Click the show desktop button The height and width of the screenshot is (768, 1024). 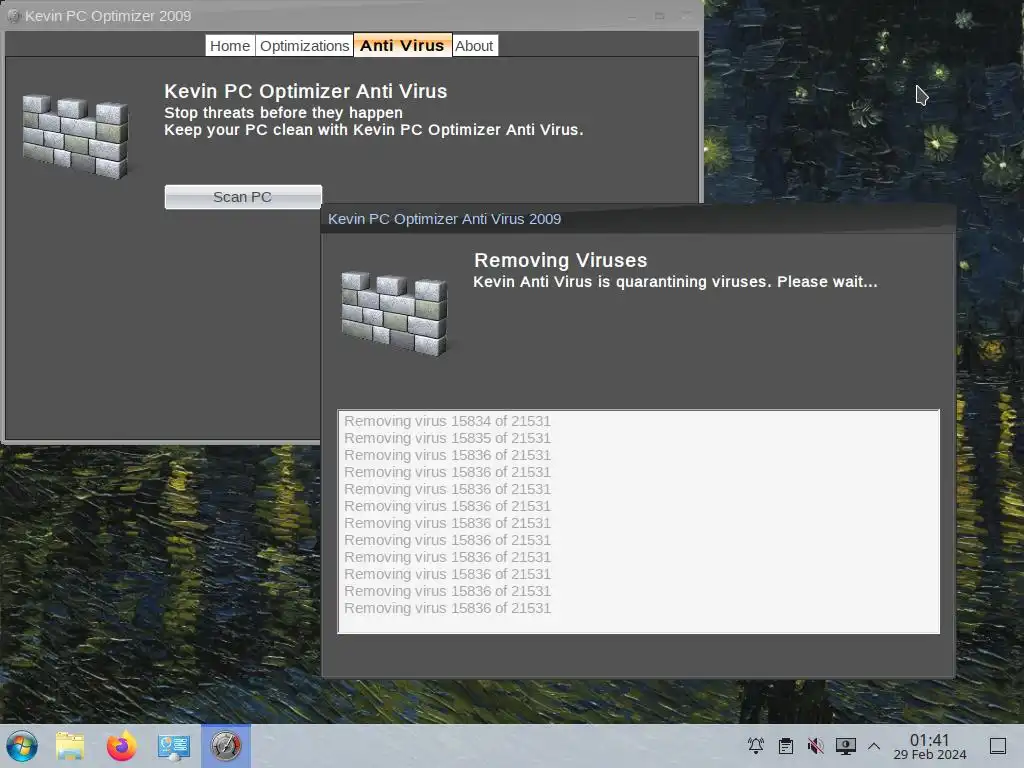tap(998, 746)
